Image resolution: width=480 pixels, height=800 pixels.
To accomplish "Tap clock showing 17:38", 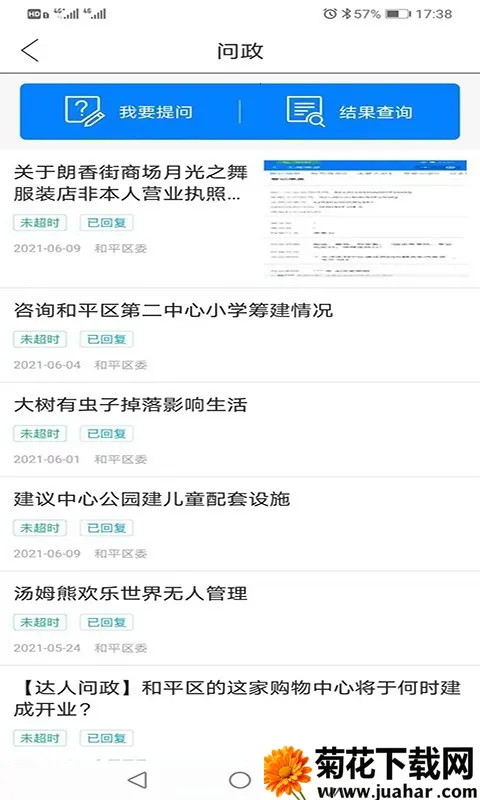I will (x=434, y=14).
